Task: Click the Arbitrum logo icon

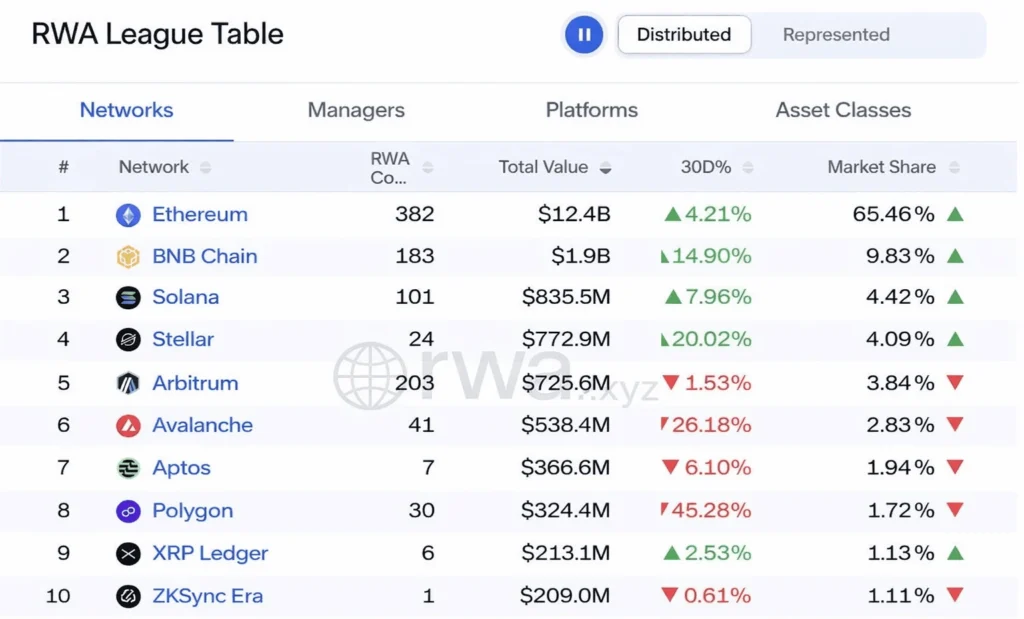Action: (128, 383)
